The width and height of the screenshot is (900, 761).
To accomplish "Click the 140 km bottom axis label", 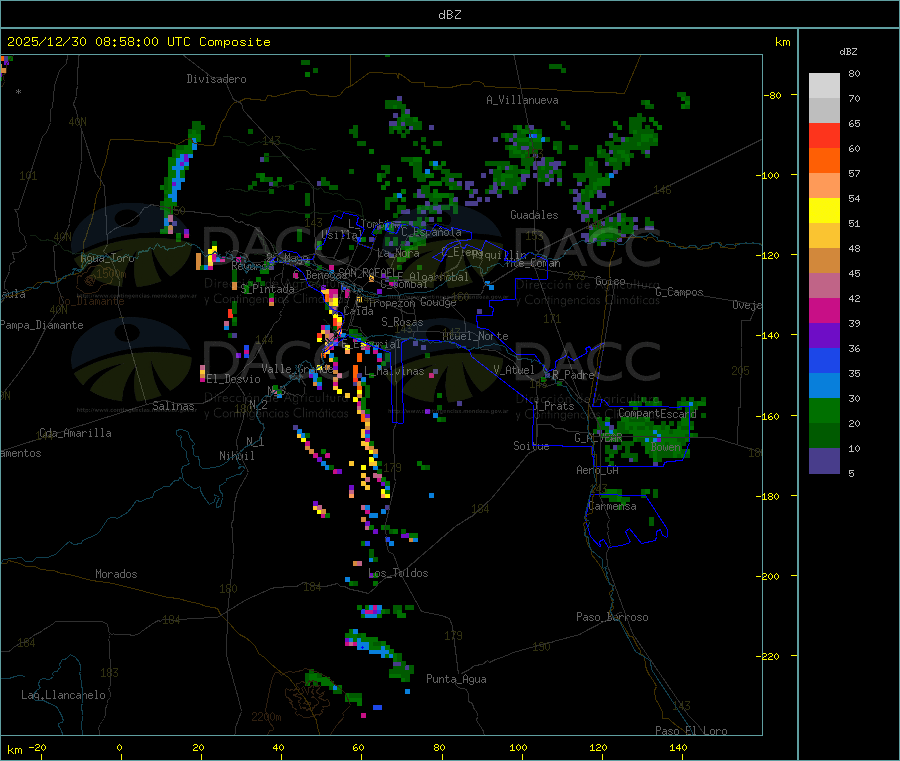I will pos(678,748).
